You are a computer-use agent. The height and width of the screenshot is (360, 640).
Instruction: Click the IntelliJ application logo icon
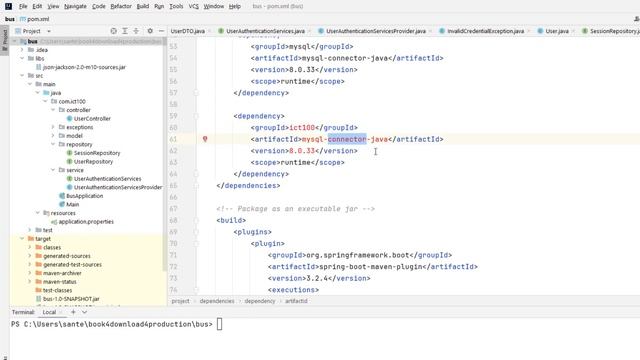pyautogui.click(x=8, y=6)
